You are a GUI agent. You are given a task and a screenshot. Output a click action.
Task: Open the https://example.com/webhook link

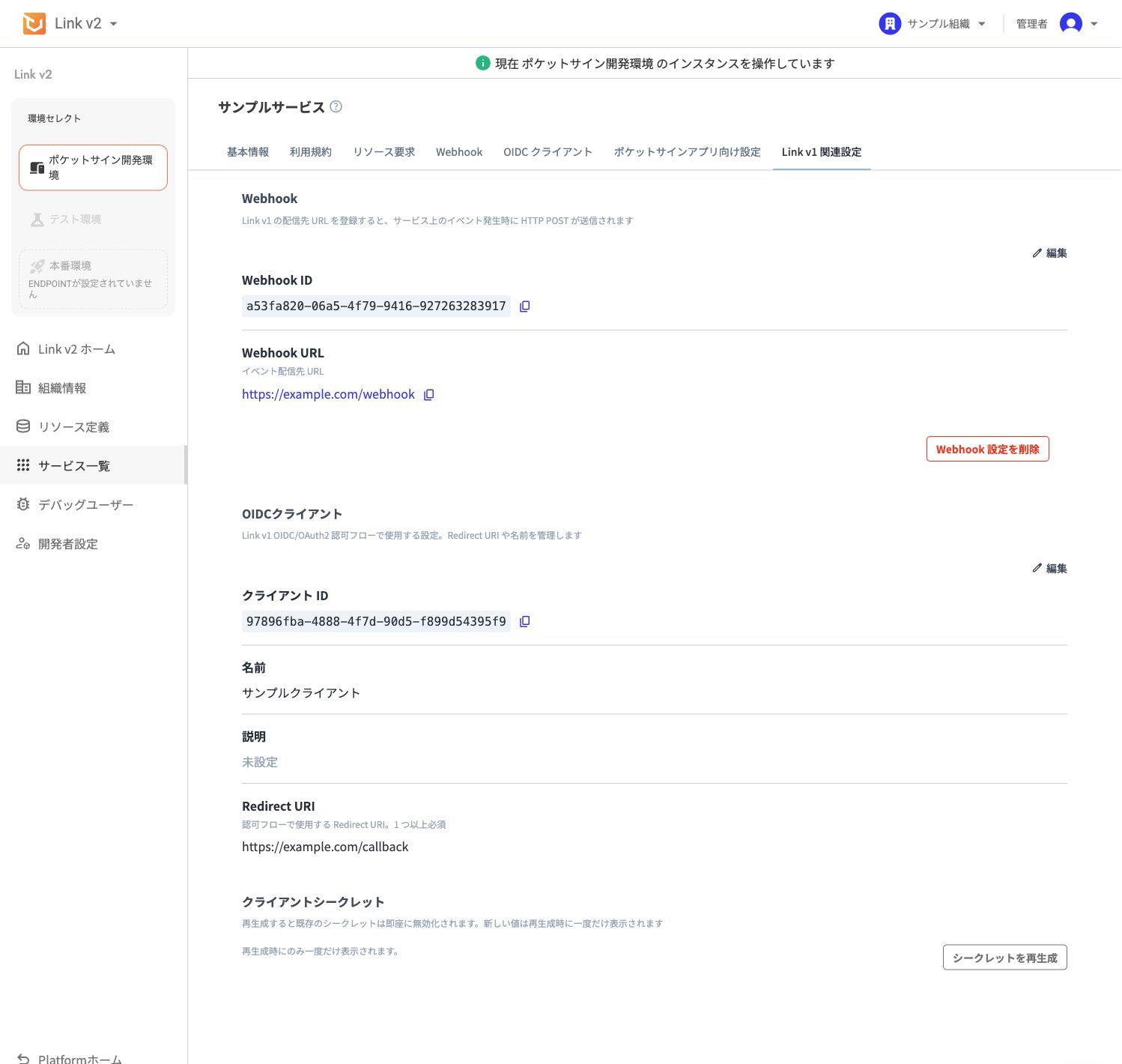click(x=328, y=394)
